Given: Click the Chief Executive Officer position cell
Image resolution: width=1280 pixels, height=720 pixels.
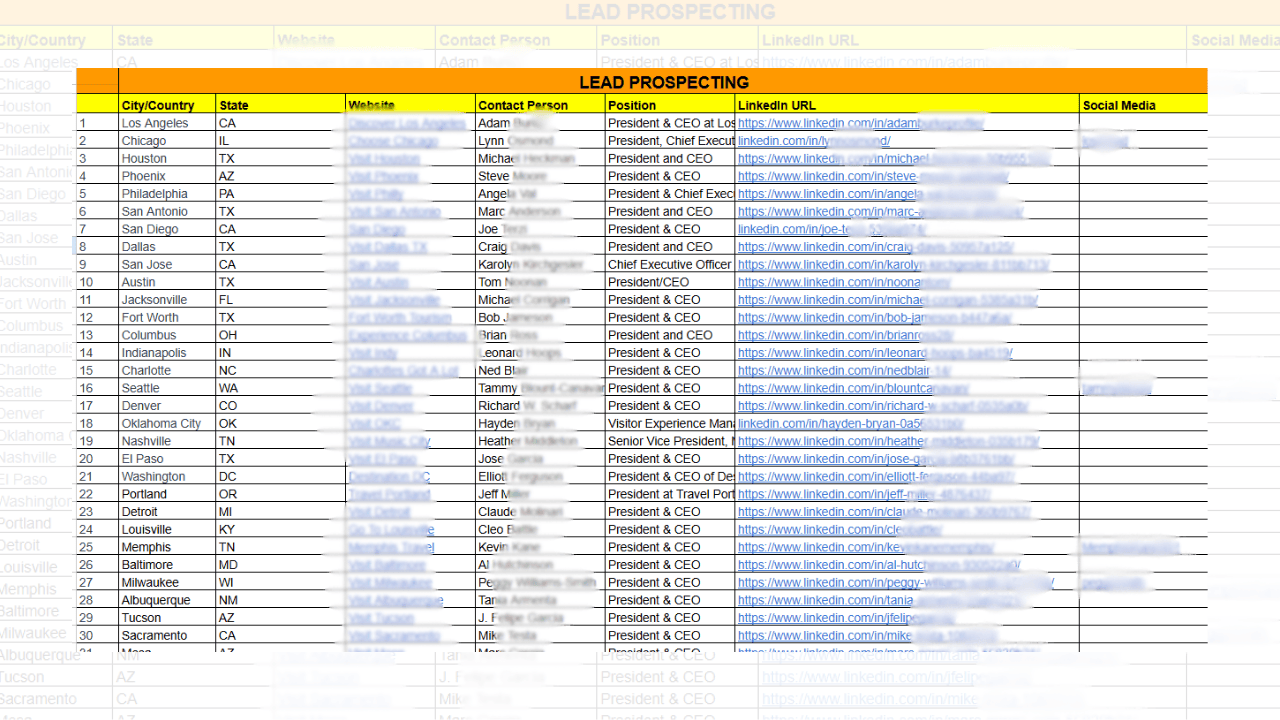Looking at the screenshot, I should point(670,264).
